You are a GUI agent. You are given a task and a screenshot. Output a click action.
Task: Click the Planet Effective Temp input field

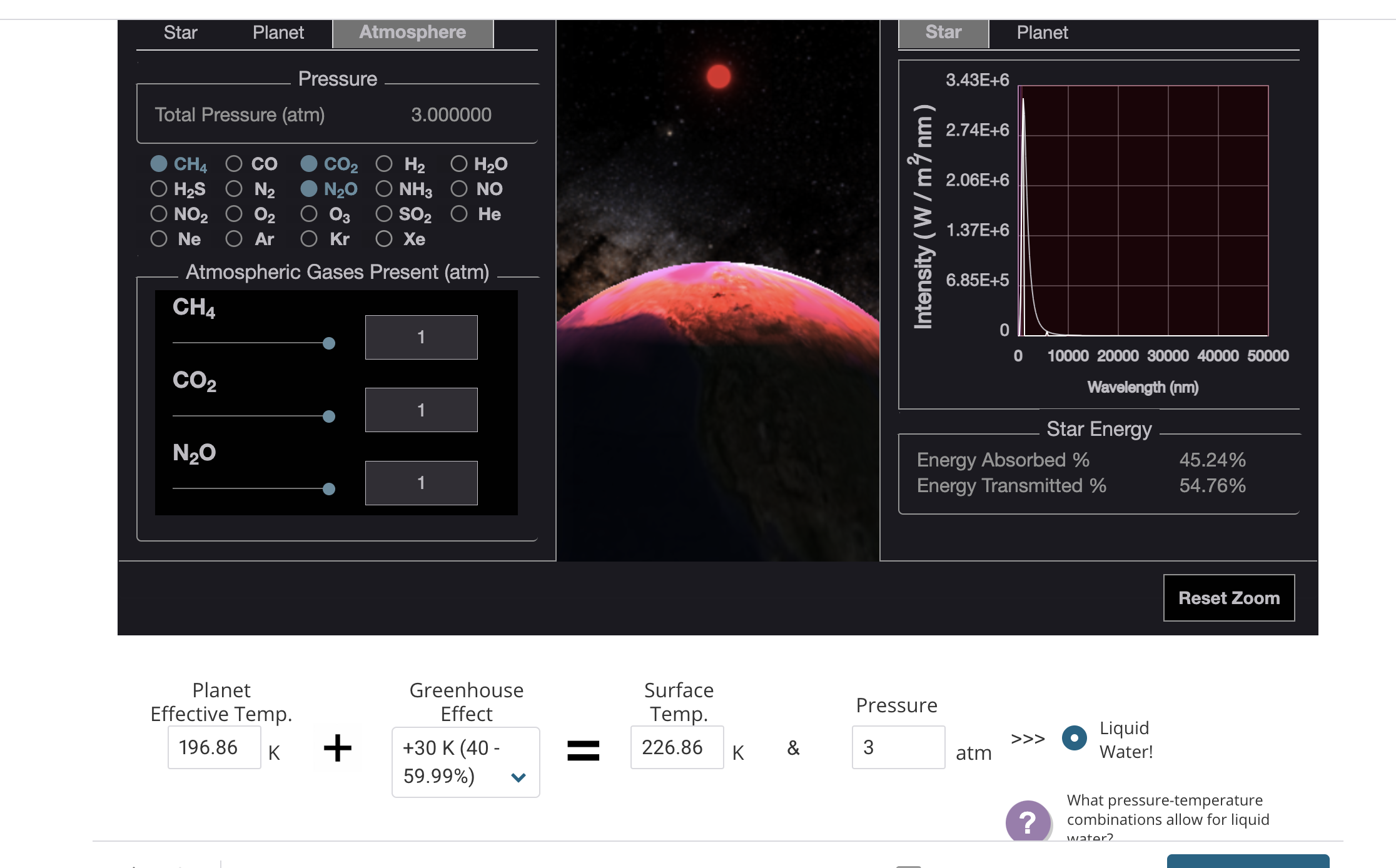[x=214, y=747]
